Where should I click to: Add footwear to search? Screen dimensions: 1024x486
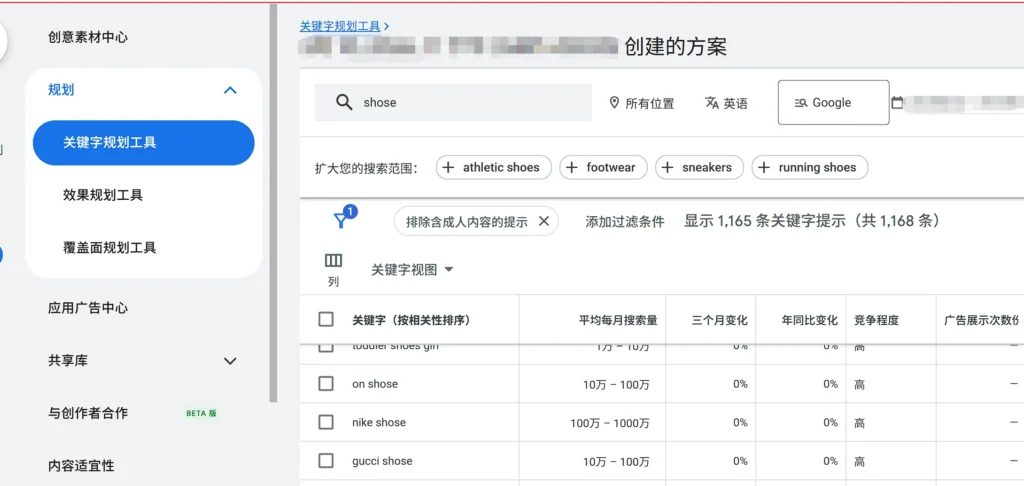[603, 167]
